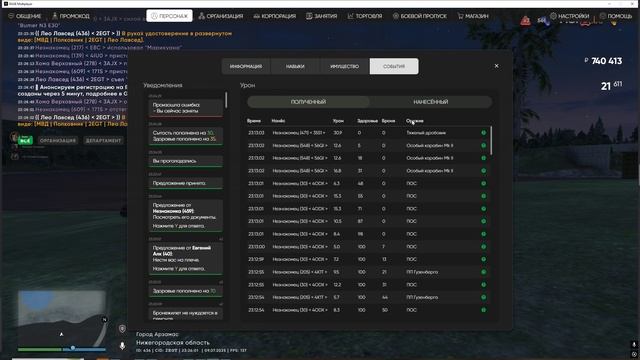Click the person icon beside ПРОМОКОД

click(x=55, y=16)
